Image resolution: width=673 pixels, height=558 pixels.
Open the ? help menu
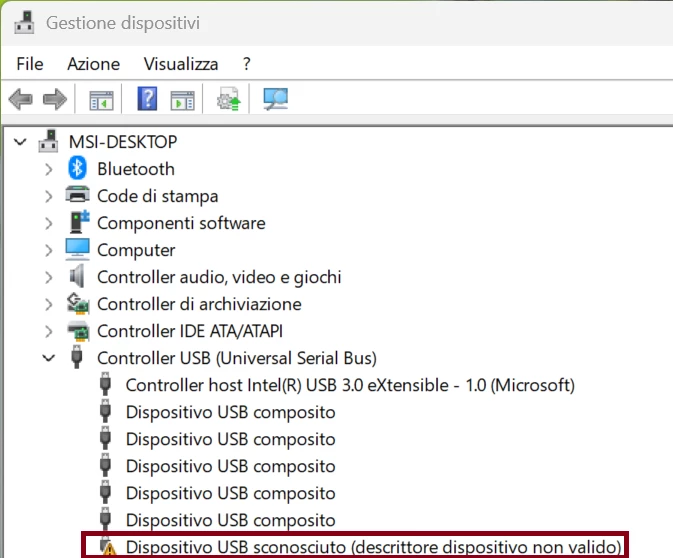pyautogui.click(x=246, y=64)
